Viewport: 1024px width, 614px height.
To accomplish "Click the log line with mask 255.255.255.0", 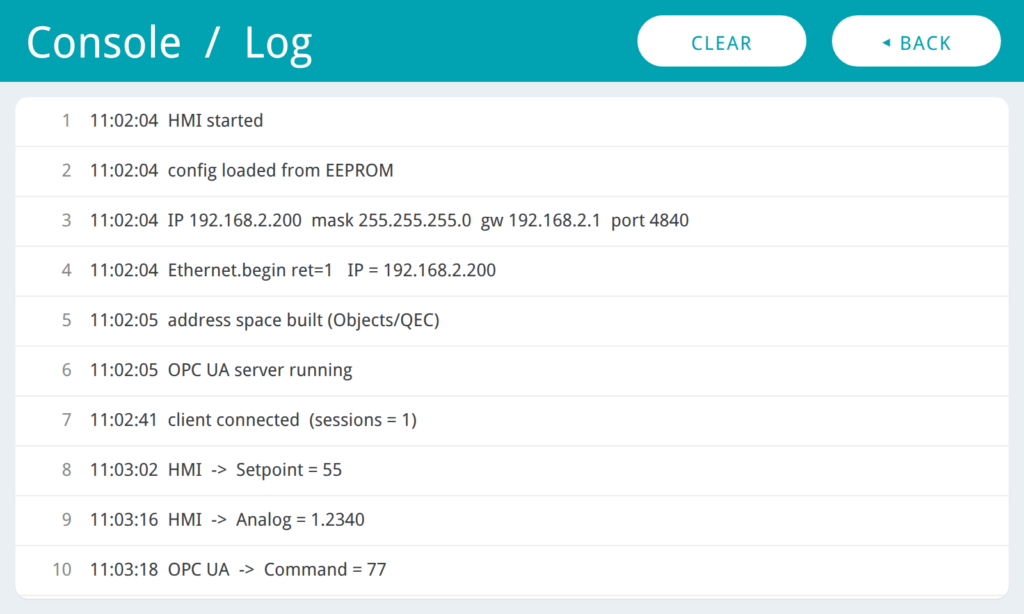I will click(x=512, y=221).
